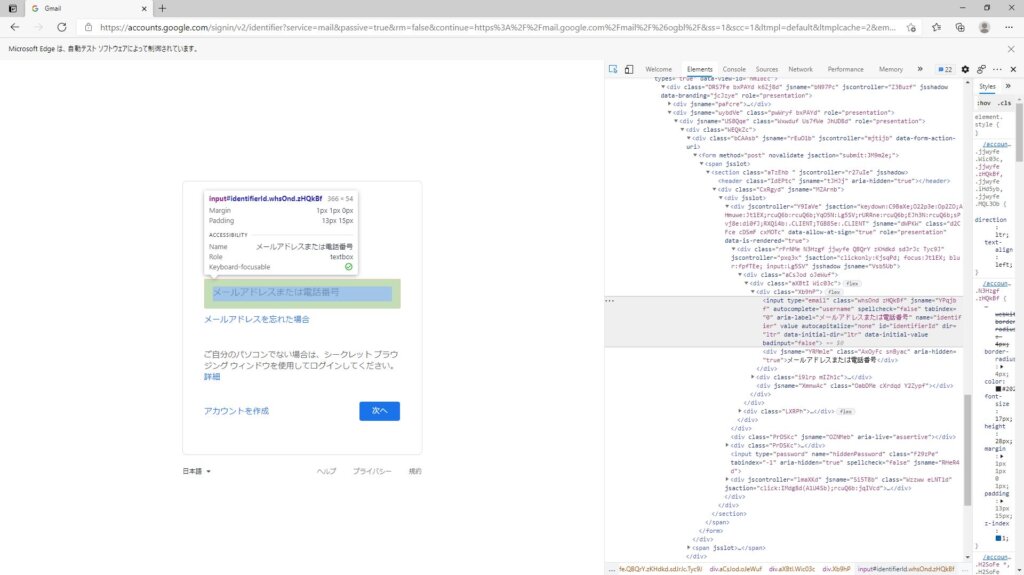Open the Network tab
1024x575 pixels.
click(800, 69)
